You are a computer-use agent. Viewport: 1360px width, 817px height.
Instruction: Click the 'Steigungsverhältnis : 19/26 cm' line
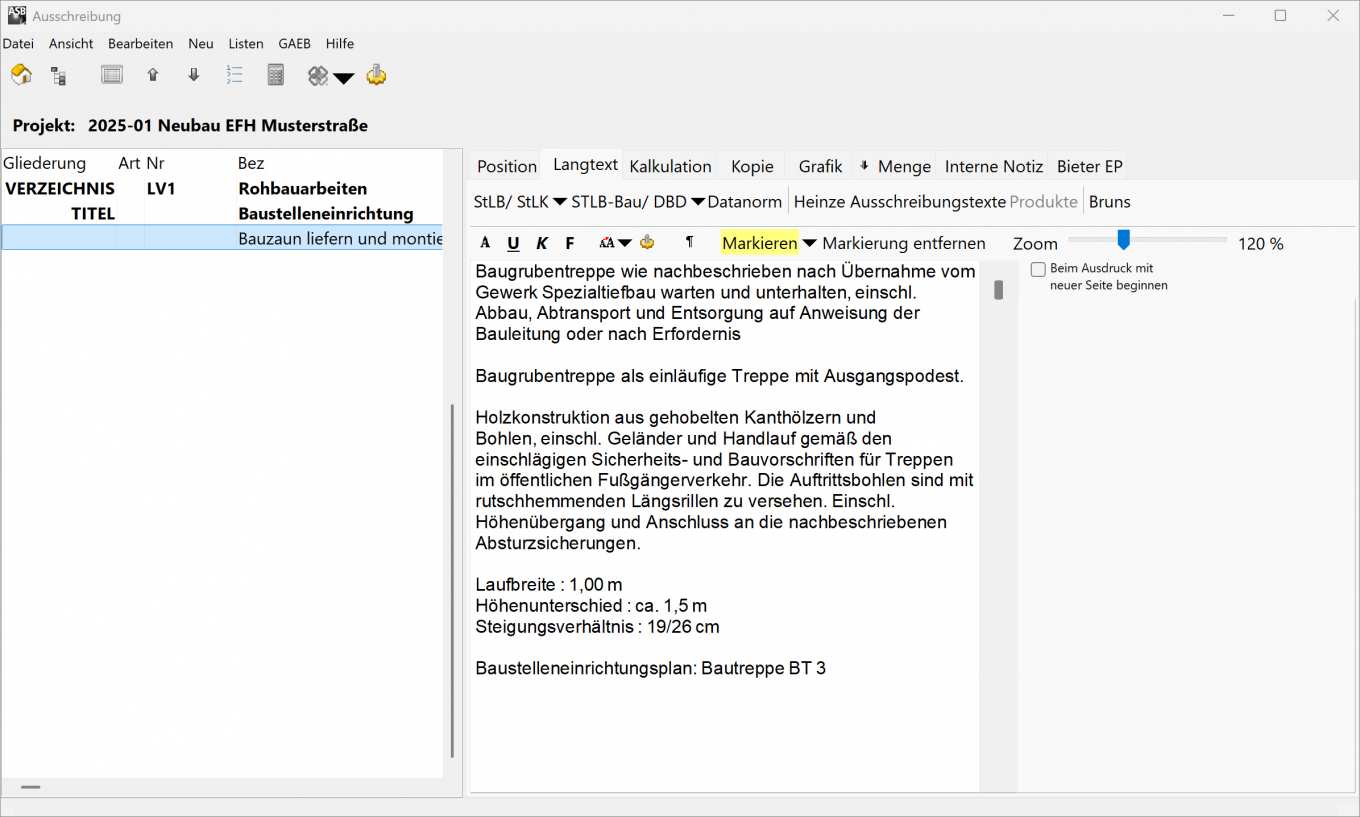point(597,627)
